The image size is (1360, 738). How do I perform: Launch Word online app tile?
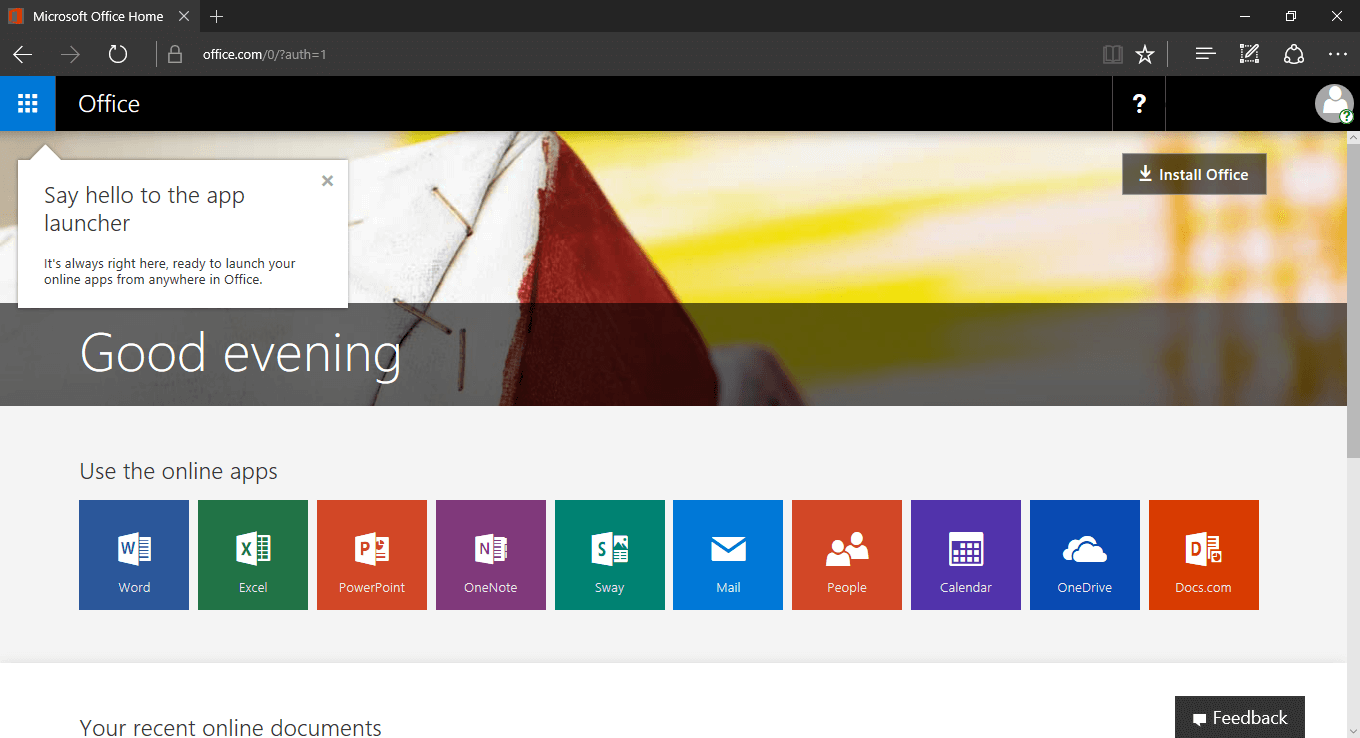pos(134,555)
